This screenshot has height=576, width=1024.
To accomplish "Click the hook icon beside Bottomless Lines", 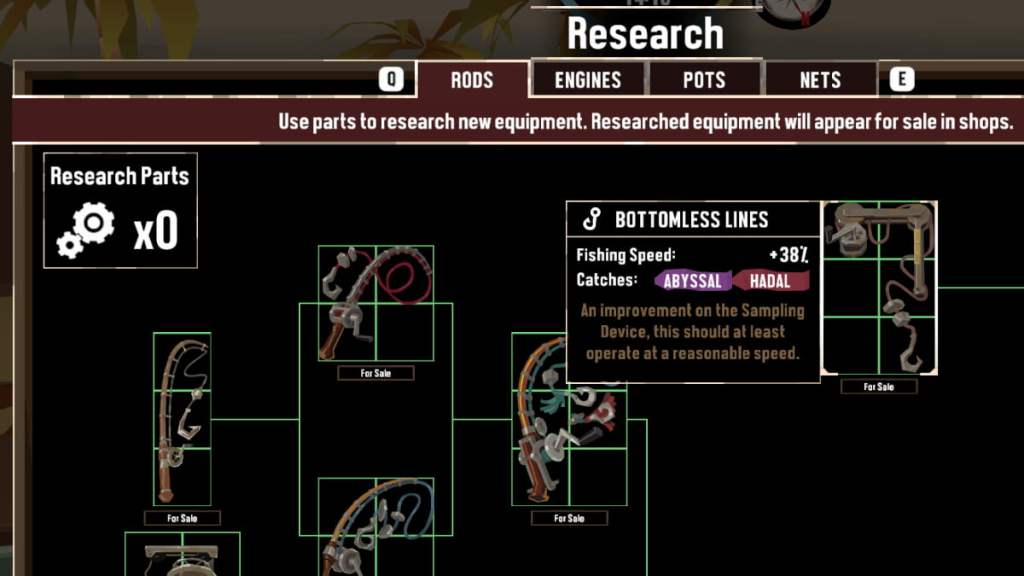I will [592, 219].
